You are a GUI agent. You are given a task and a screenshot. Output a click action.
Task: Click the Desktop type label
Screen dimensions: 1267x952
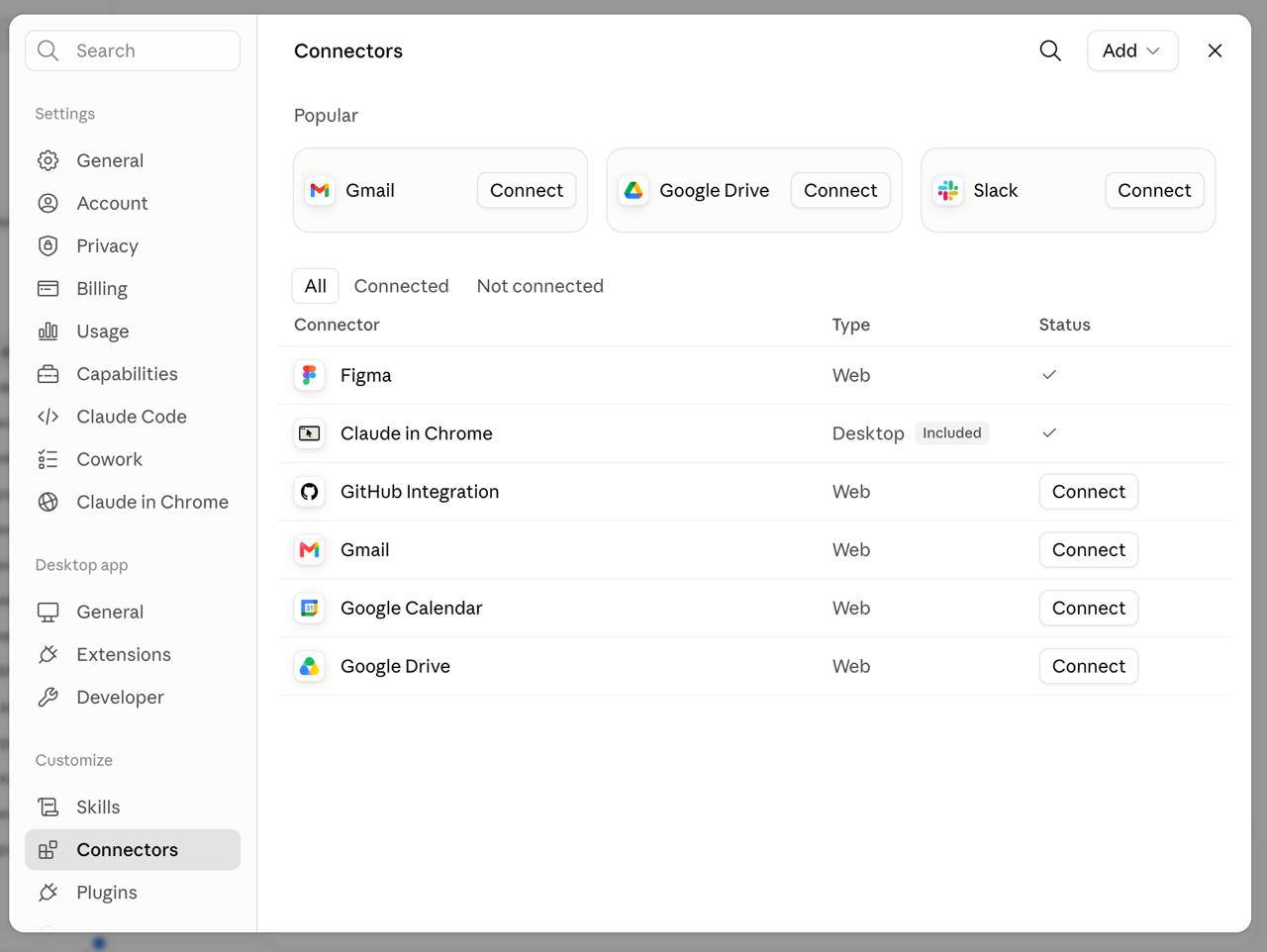[868, 433]
